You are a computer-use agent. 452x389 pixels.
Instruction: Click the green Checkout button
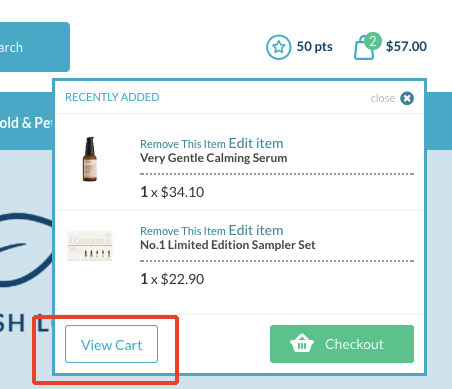pyautogui.click(x=342, y=344)
